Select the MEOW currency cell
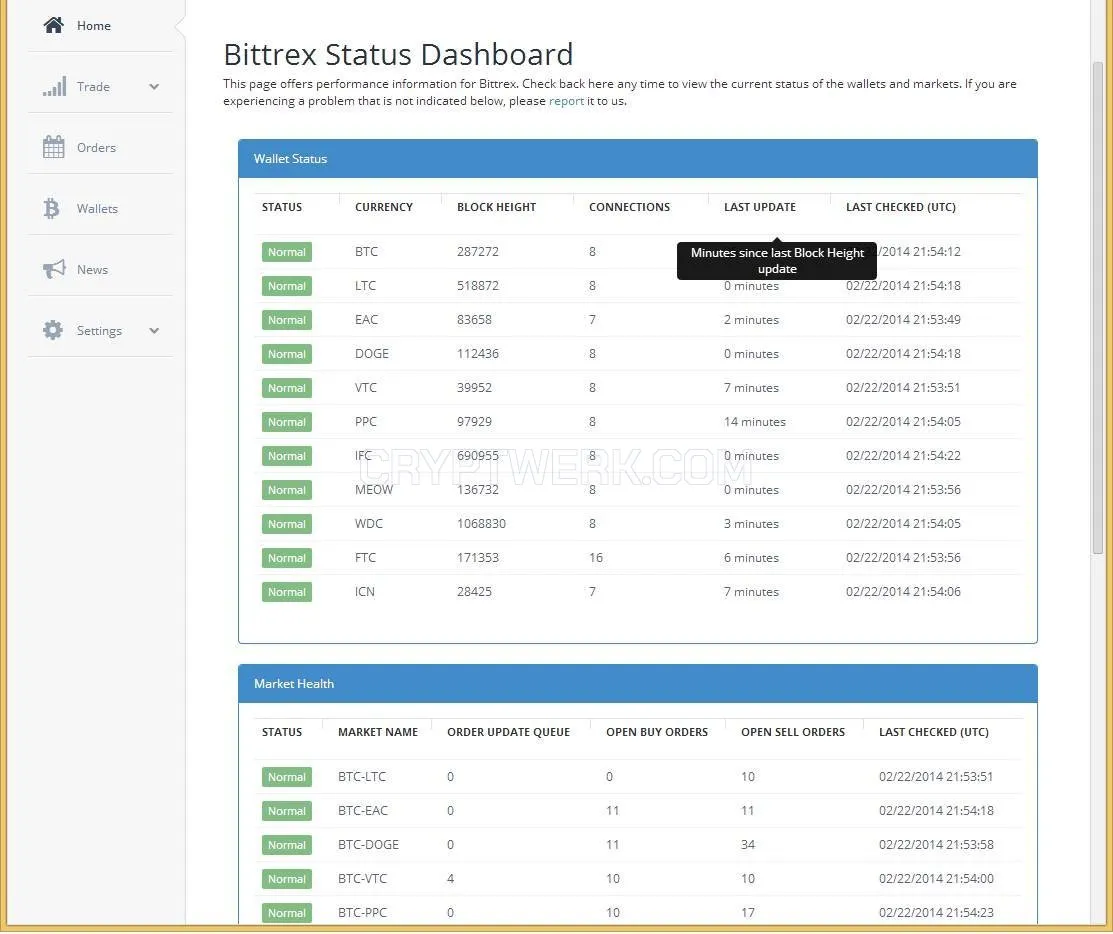Image resolution: width=1113 pixels, height=934 pixels. click(374, 490)
